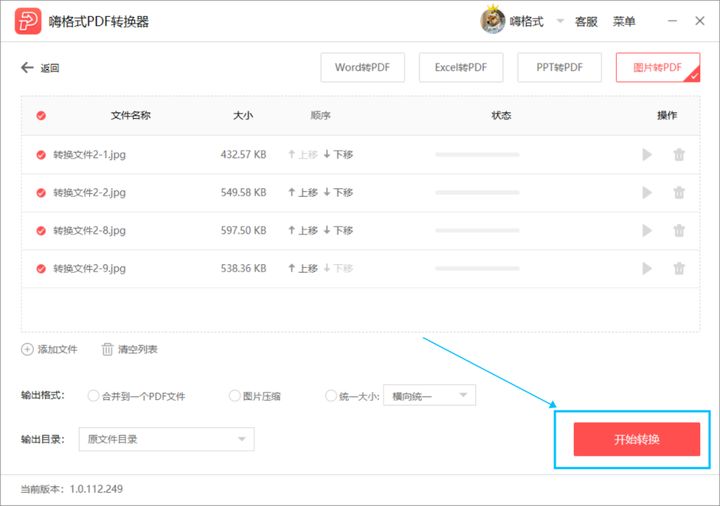Screen dimensions: 720x506
Task: Move 转换文件2-8.jpg up with 上移
Action: [x=303, y=231]
